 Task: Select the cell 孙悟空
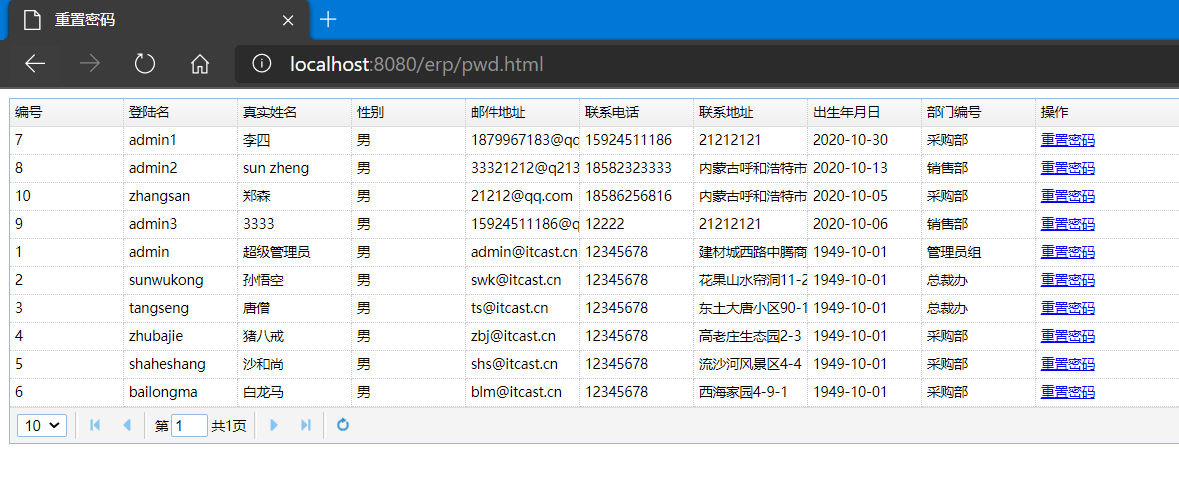click(x=295, y=280)
